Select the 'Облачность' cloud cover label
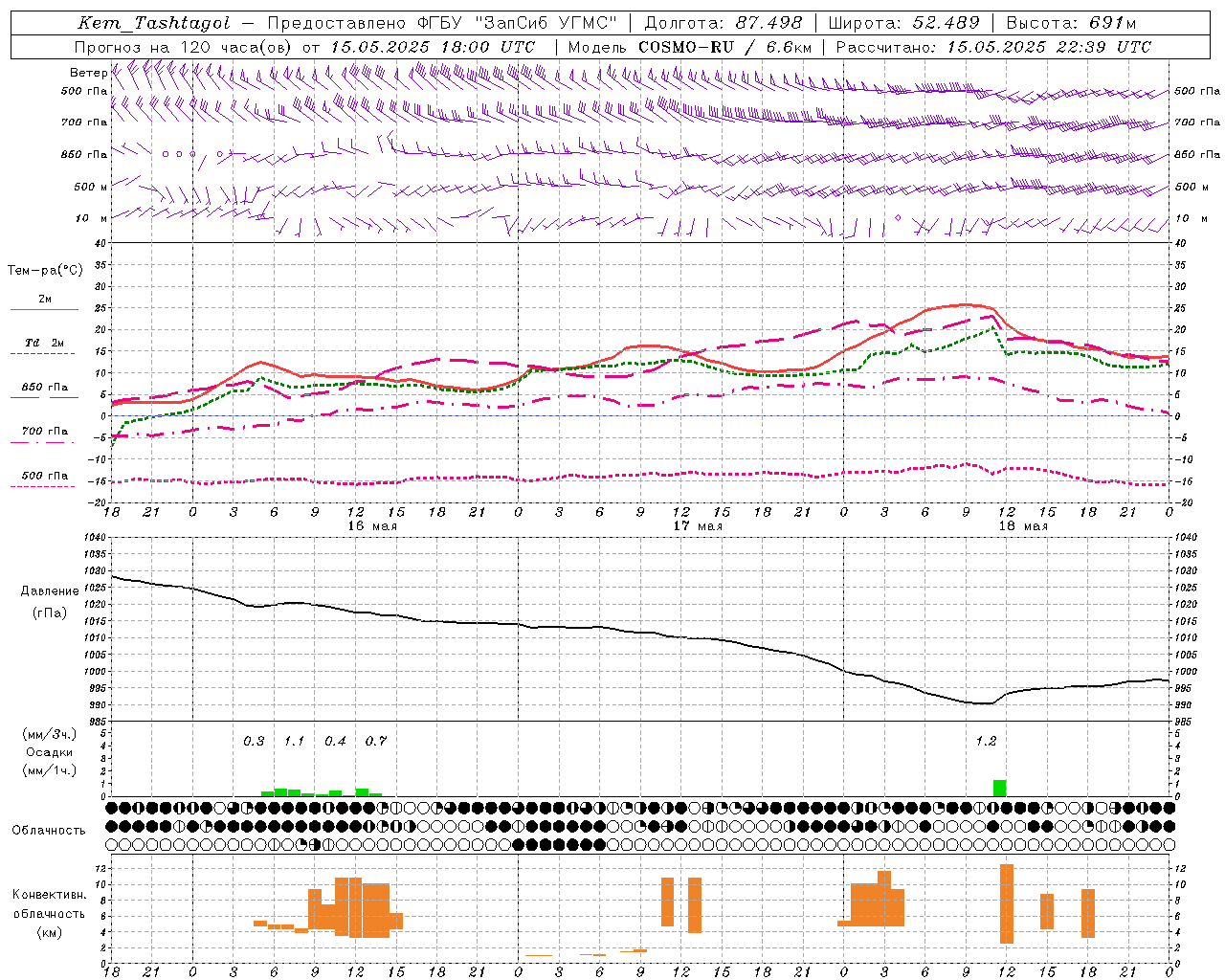Screen dimensions: 1225x980 (49, 830)
